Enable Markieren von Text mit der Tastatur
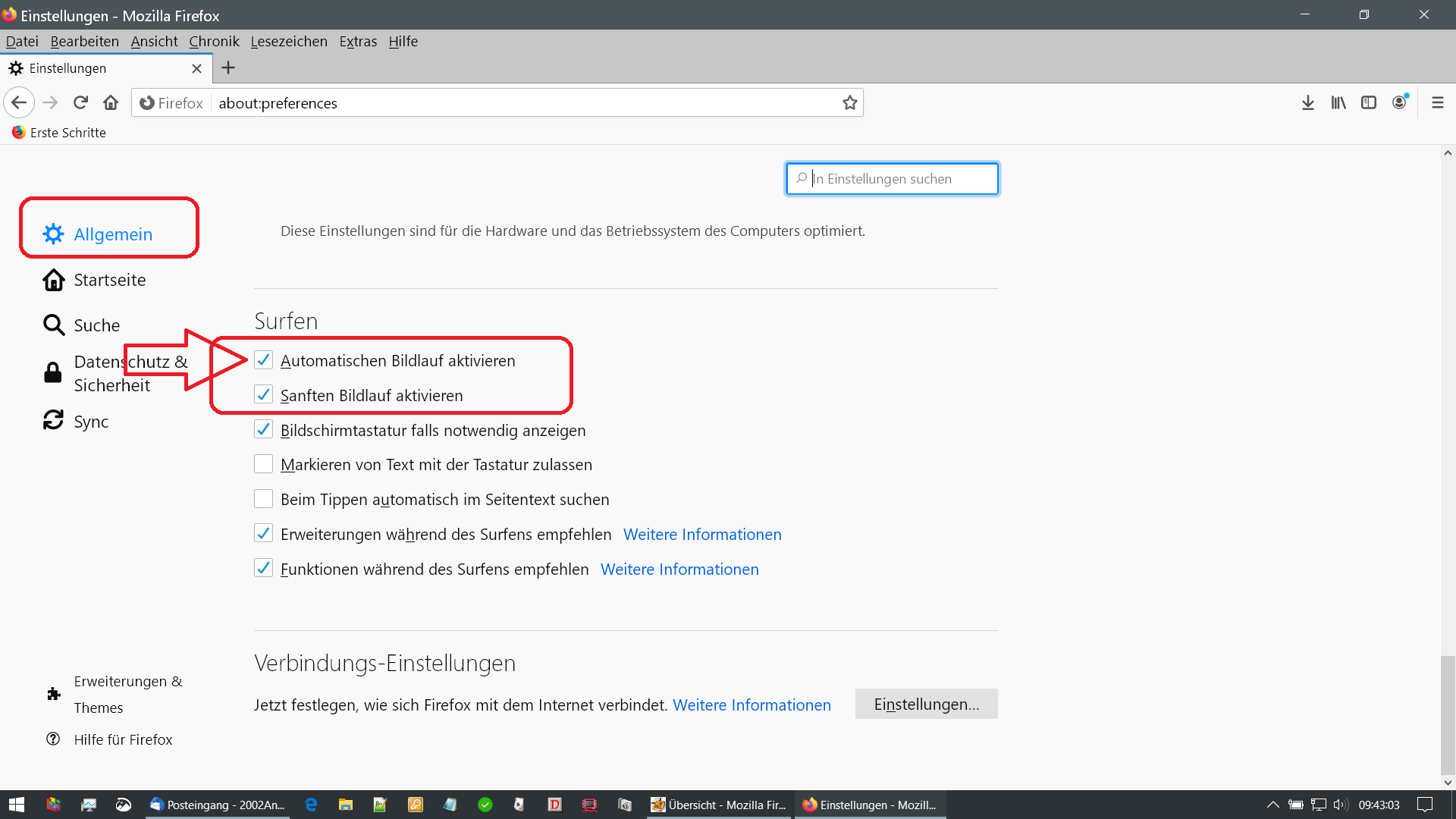 click(263, 464)
